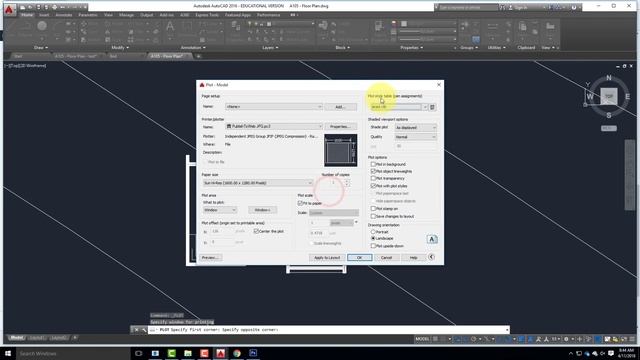Viewport: 640px width, 360px height.
Task: Open Photoshop from the taskbar
Action: click(x=253, y=353)
